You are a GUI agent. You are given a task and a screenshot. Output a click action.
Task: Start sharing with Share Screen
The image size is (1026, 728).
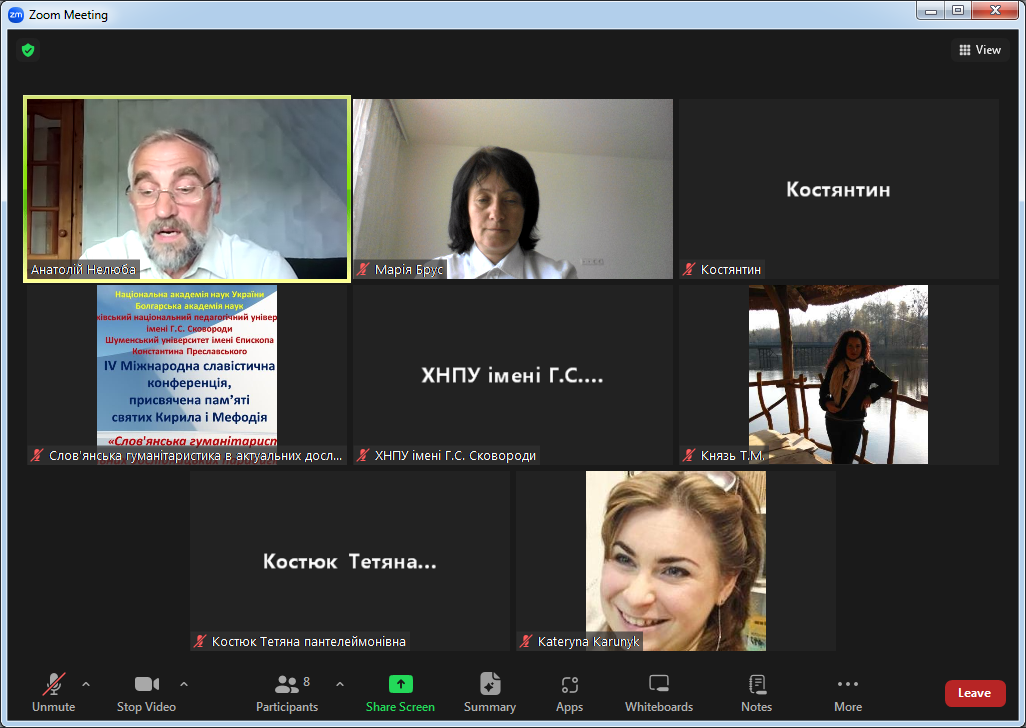point(400,693)
